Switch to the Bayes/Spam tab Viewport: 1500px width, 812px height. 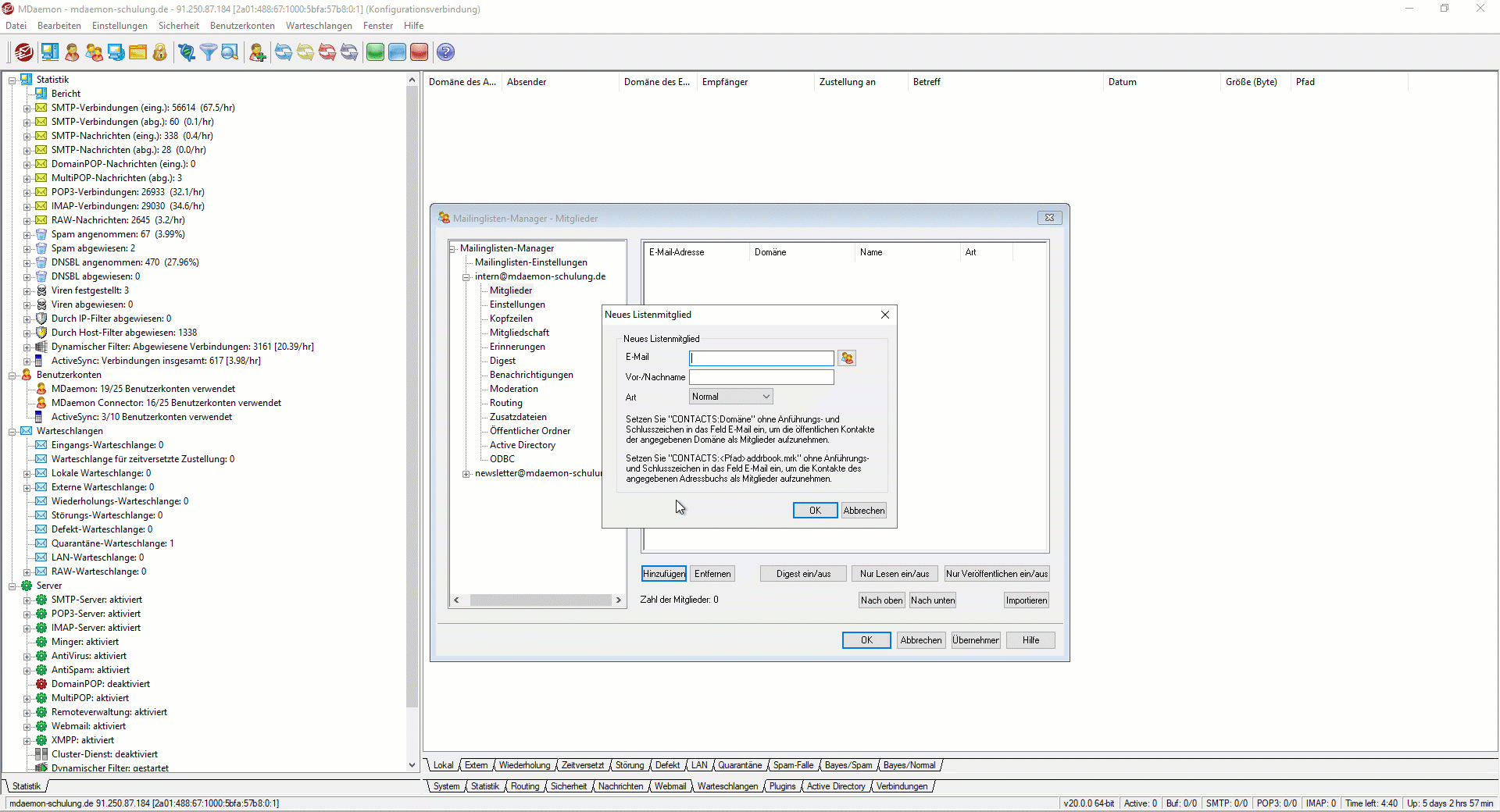click(848, 765)
